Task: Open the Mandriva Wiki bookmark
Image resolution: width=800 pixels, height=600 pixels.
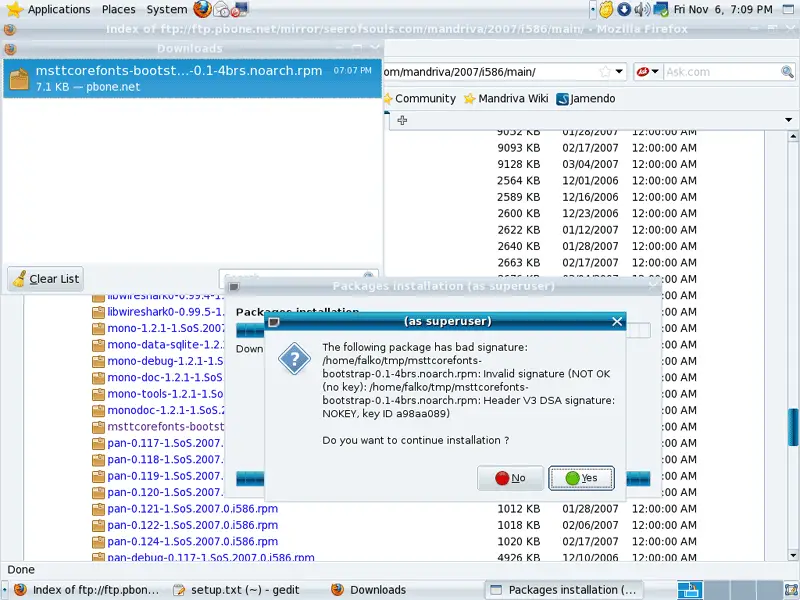Action: tap(506, 98)
